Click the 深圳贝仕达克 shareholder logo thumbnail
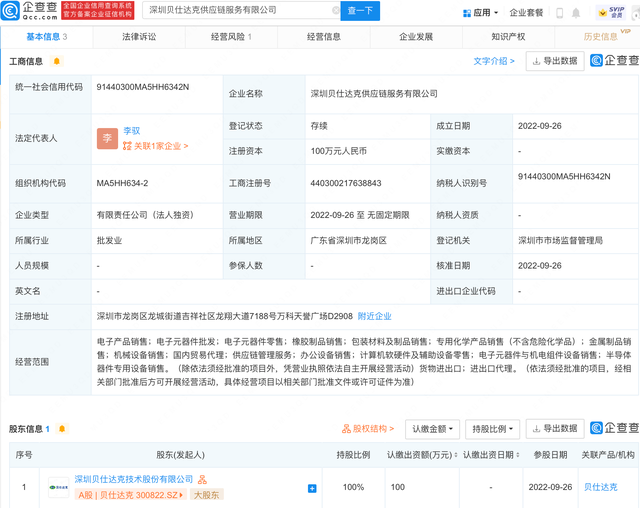640x508 pixels. [x=59, y=487]
